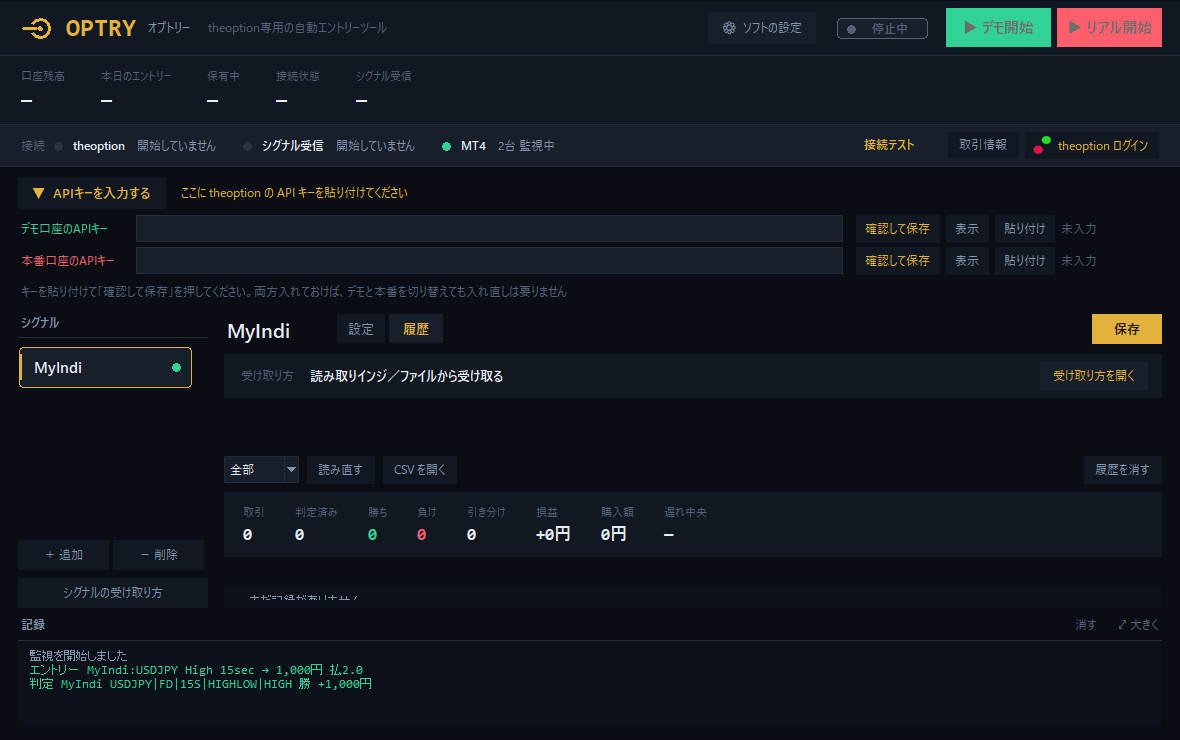Open the CSV with CSV を開く

[420, 470]
